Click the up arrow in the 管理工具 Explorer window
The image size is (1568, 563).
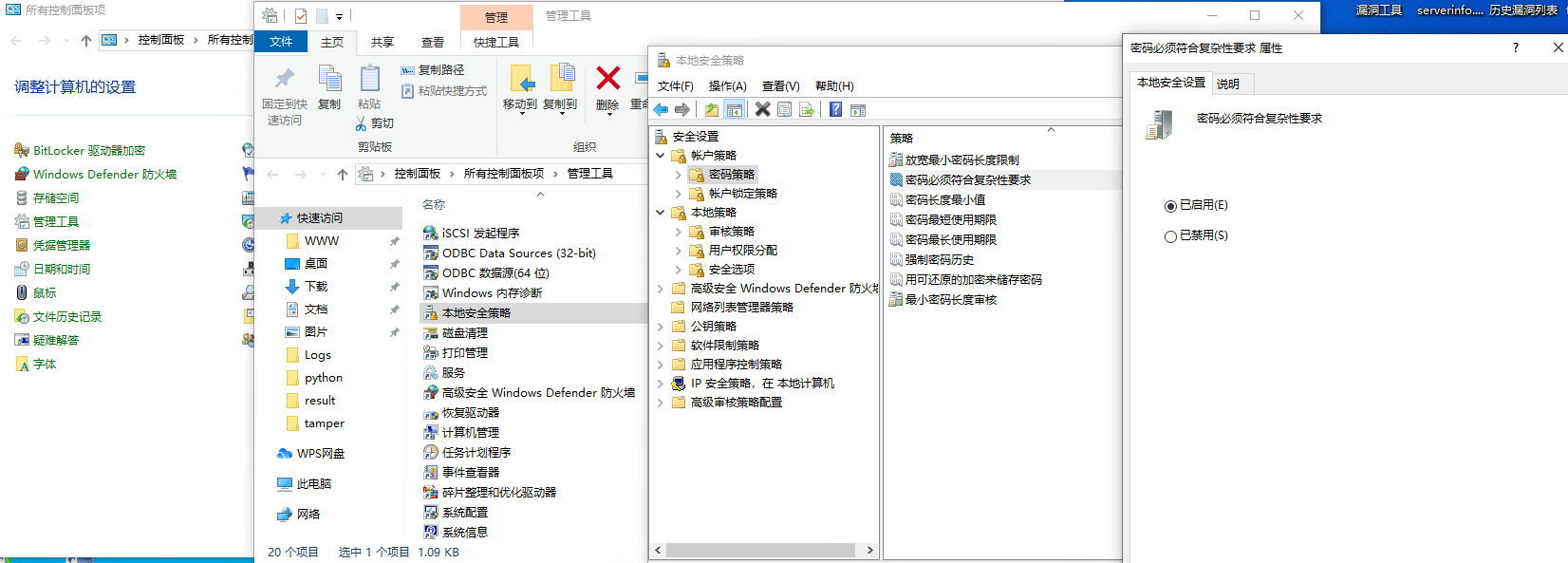pyautogui.click(x=343, y=174)
